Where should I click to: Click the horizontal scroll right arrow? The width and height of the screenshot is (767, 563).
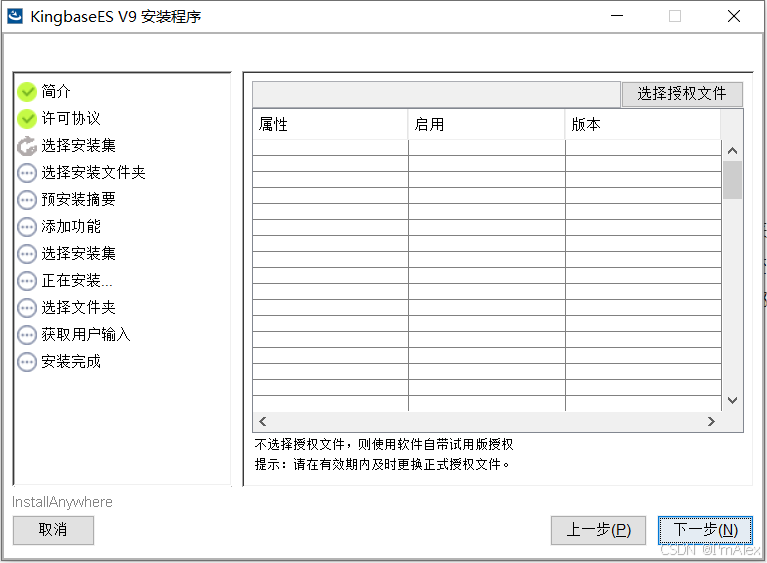click(x=711, y=421)
